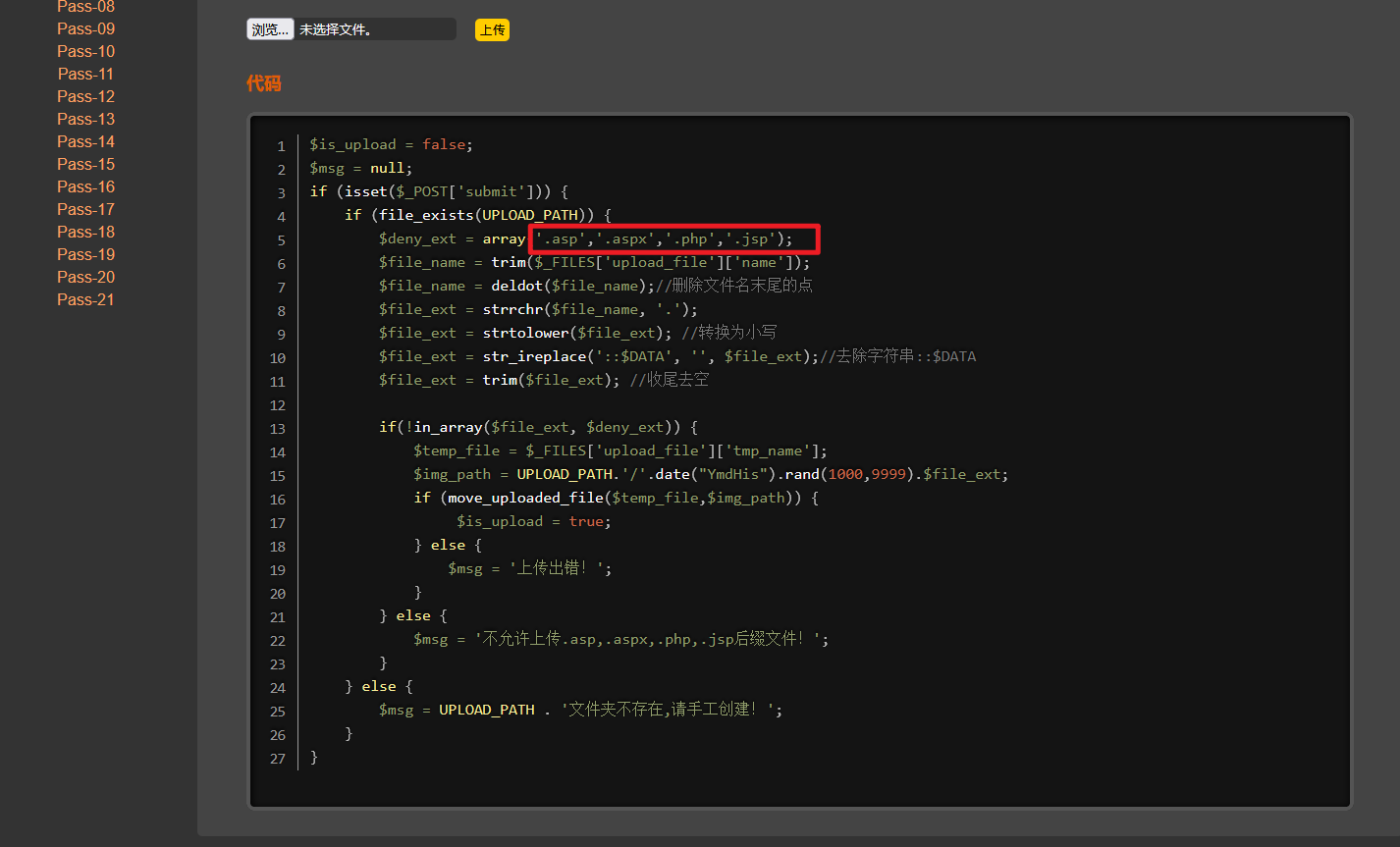Click the str_ireplace('::$DATA' line
The image size is (1400, 847).
677,356
